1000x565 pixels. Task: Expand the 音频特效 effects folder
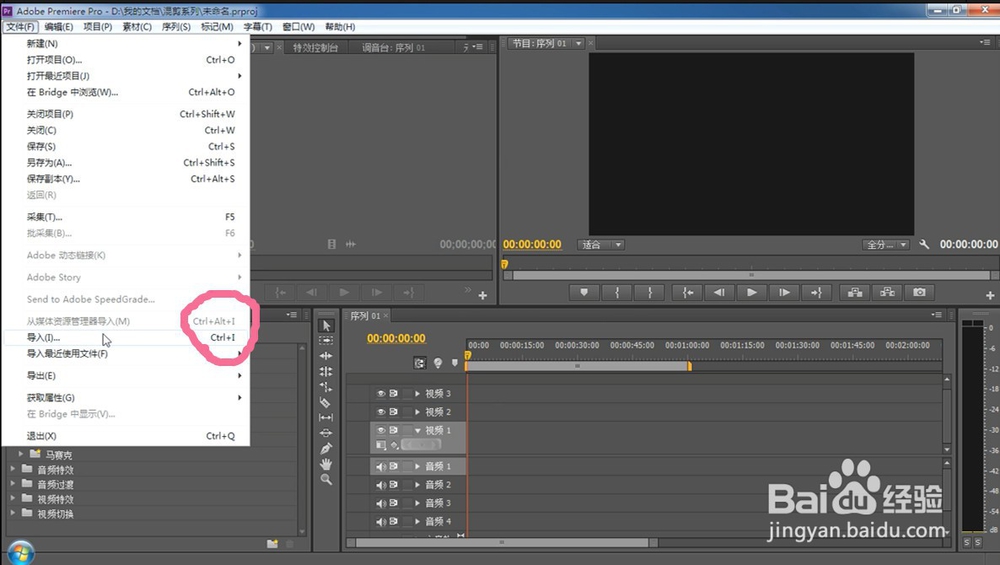[x=13, y=469]
